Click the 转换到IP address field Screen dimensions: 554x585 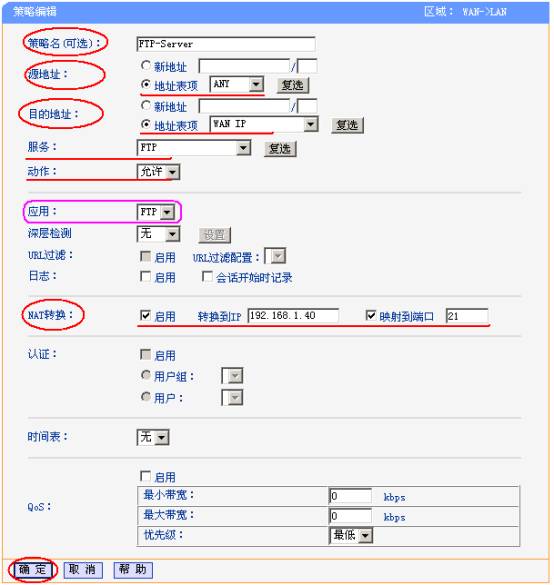pos(293,316)
